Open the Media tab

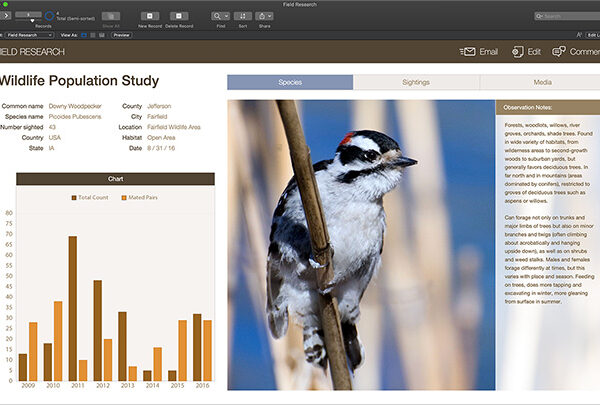click(541, 83)
